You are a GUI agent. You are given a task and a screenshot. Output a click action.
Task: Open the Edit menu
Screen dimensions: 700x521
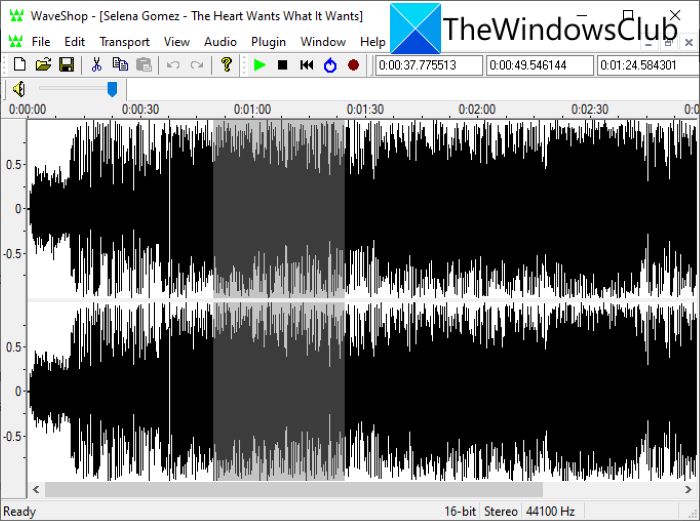(75, 42)
